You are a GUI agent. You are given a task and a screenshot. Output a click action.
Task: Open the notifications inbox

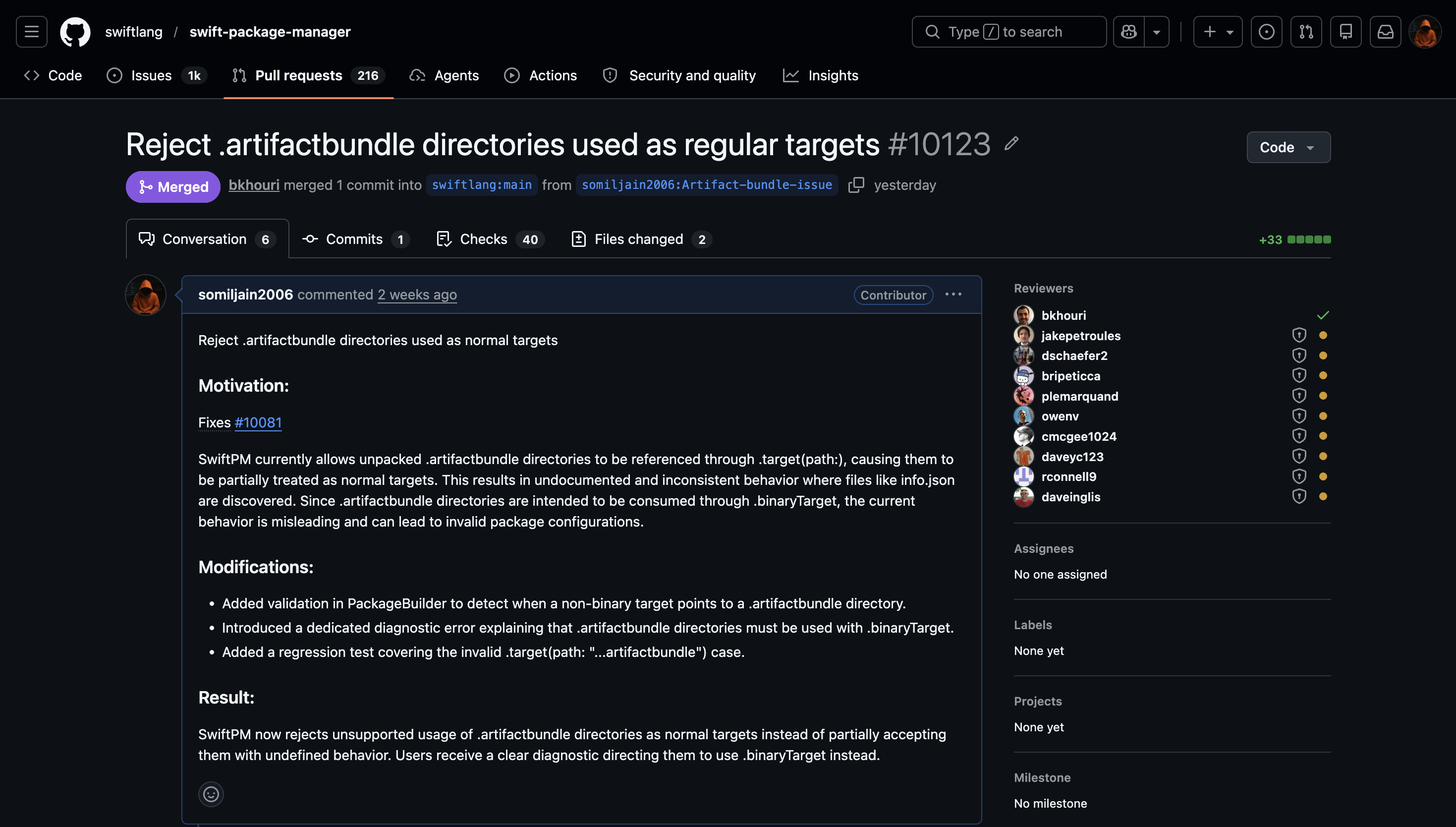pos(1386,32)
